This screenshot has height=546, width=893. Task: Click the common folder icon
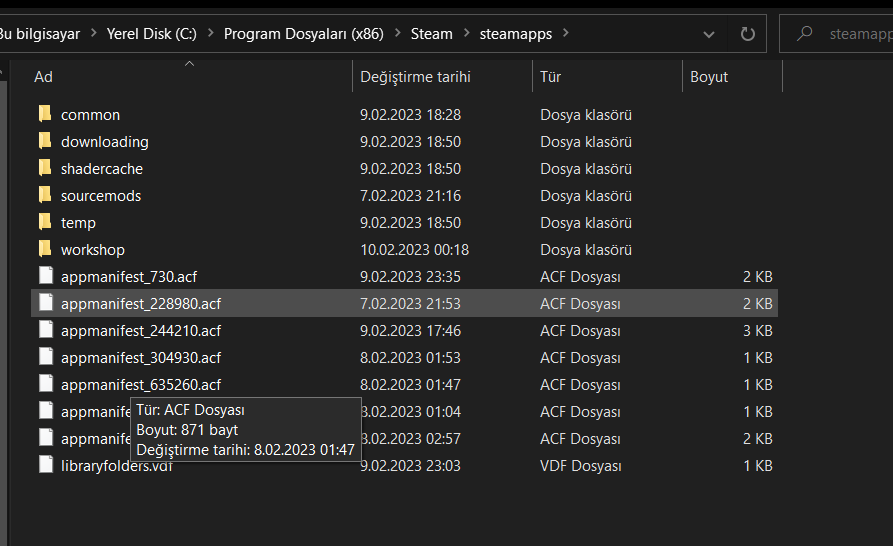45,114
